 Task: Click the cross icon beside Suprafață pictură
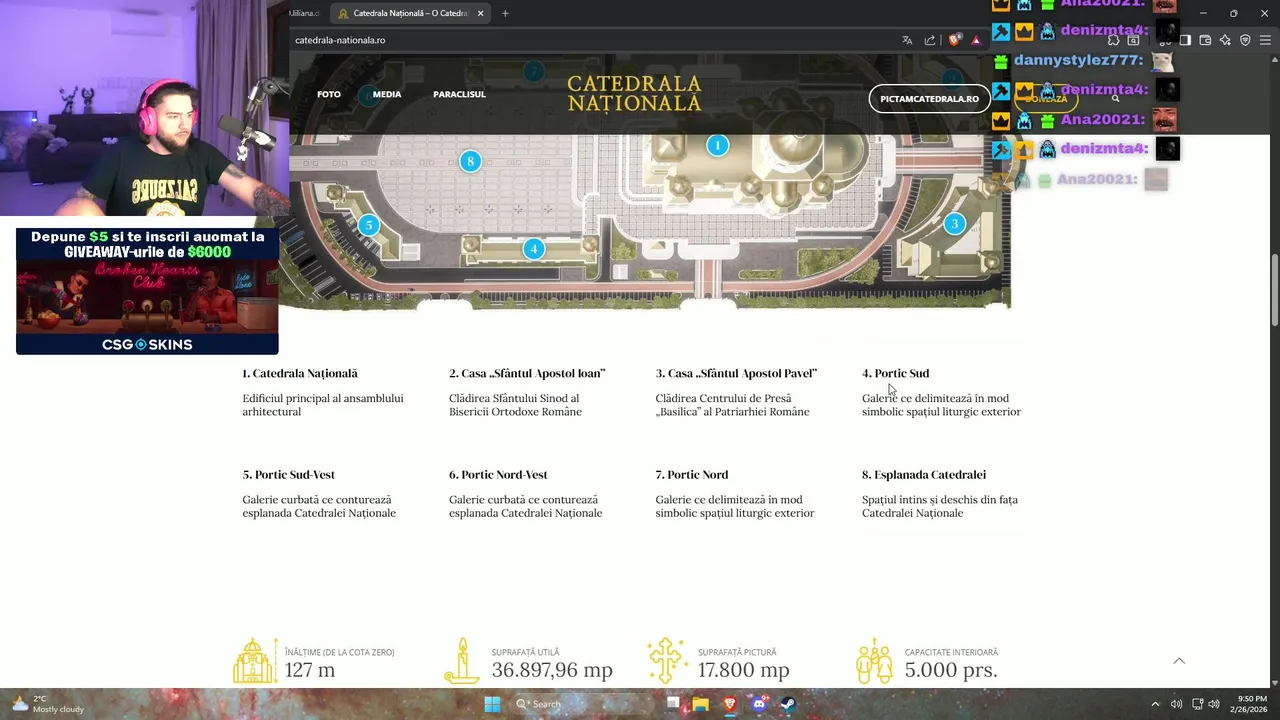(x=667, y=661)
